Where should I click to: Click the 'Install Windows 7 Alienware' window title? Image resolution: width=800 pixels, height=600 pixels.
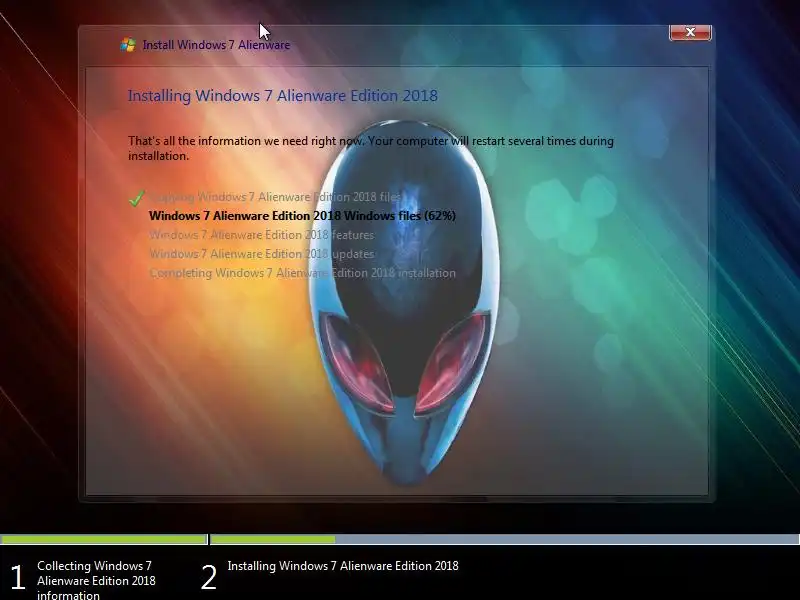tap(216, 45)
